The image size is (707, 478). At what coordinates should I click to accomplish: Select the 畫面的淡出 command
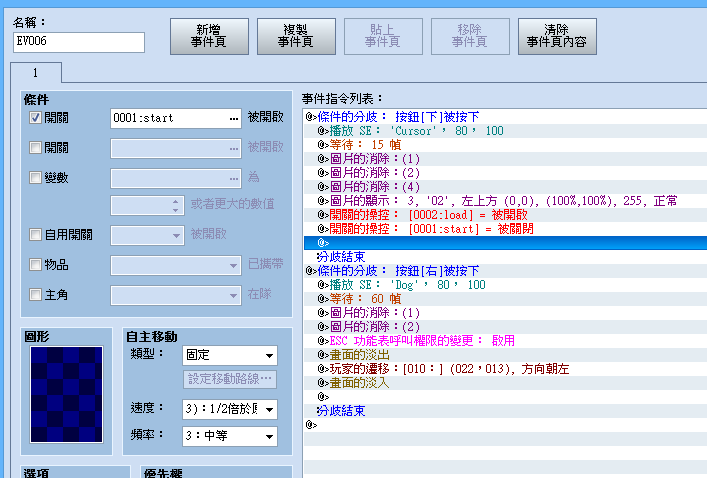pos(505,354)
